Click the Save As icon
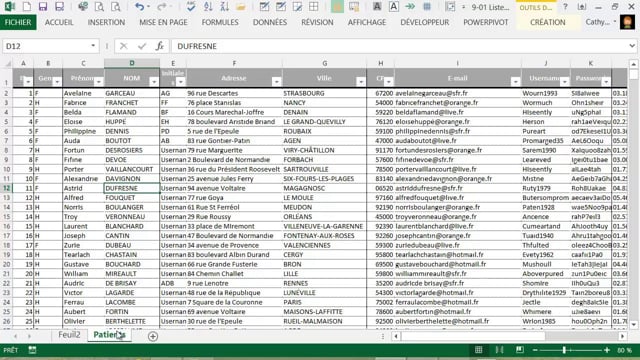The image size is (640, 360). point(60,7)
